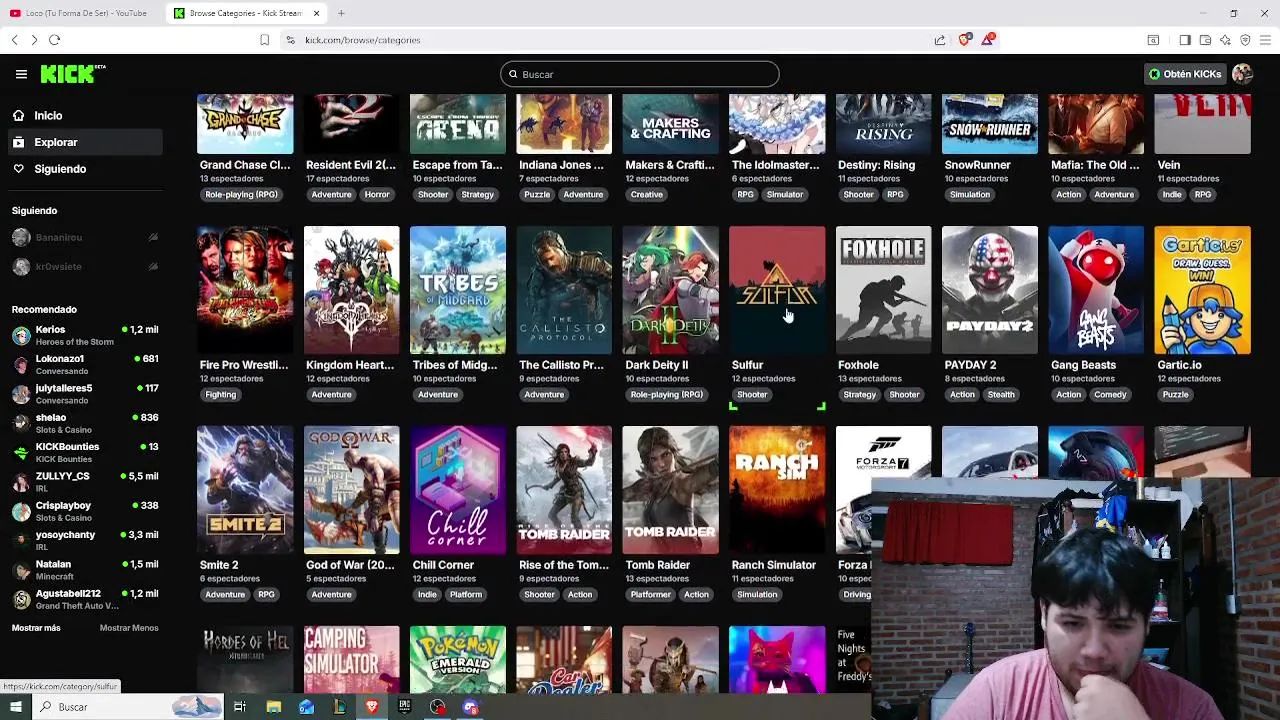Click Puzzle tag under Gartic.io
Screen dimensions: 1280x720
coord(1175,395)
